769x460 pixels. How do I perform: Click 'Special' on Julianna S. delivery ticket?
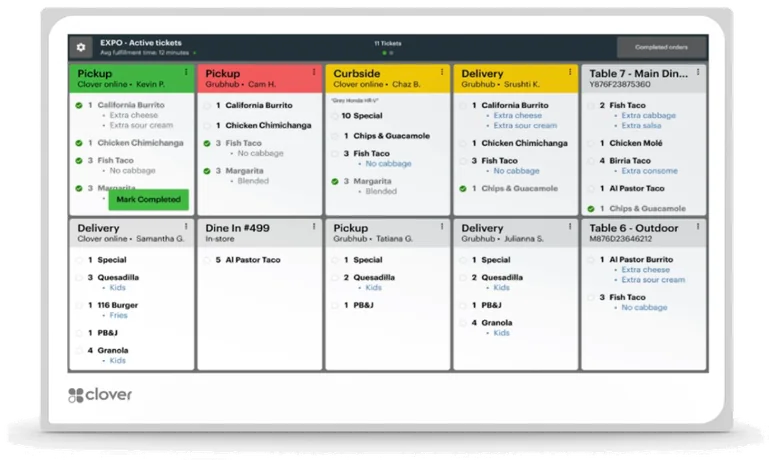point(495,260)
